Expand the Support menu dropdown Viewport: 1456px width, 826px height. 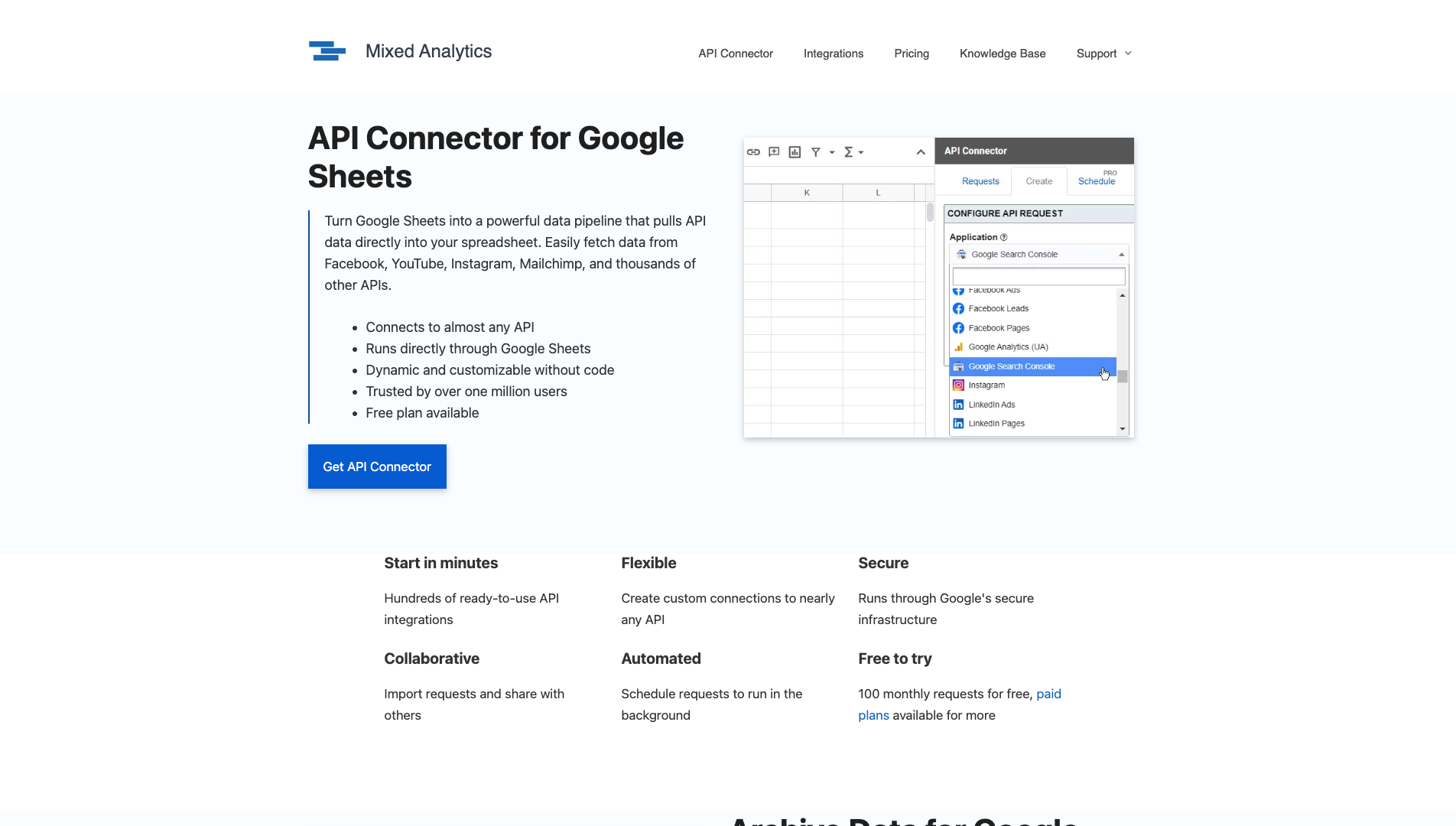(x=1103, y=54)
